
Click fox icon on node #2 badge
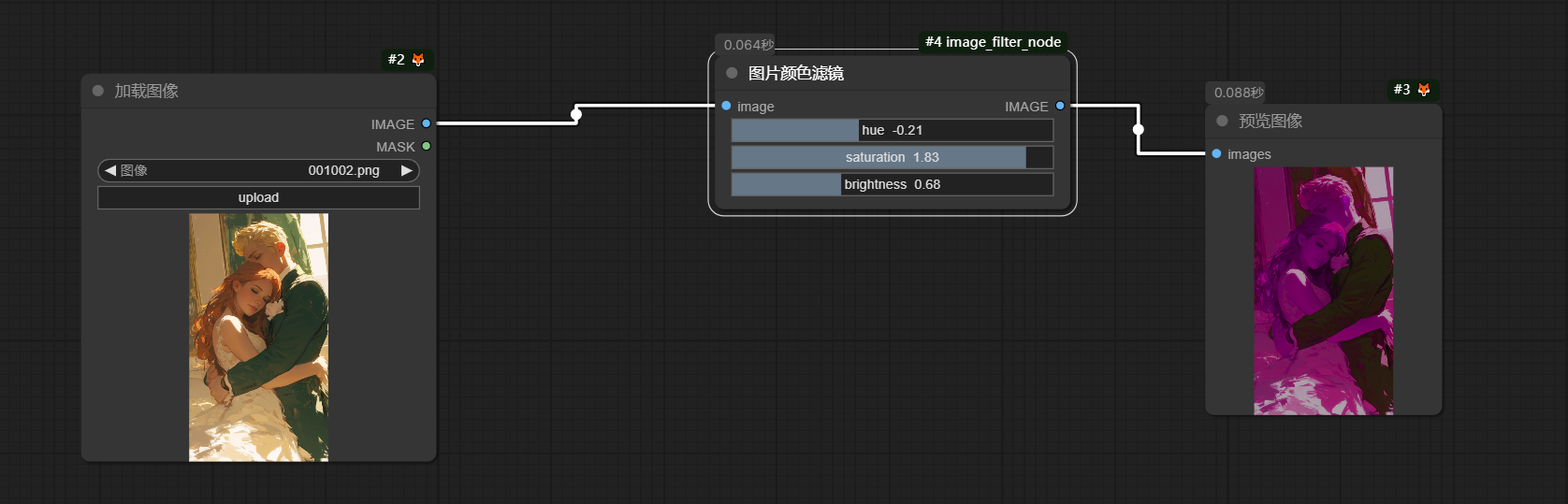pyautogui.click(x=418, y=60)
